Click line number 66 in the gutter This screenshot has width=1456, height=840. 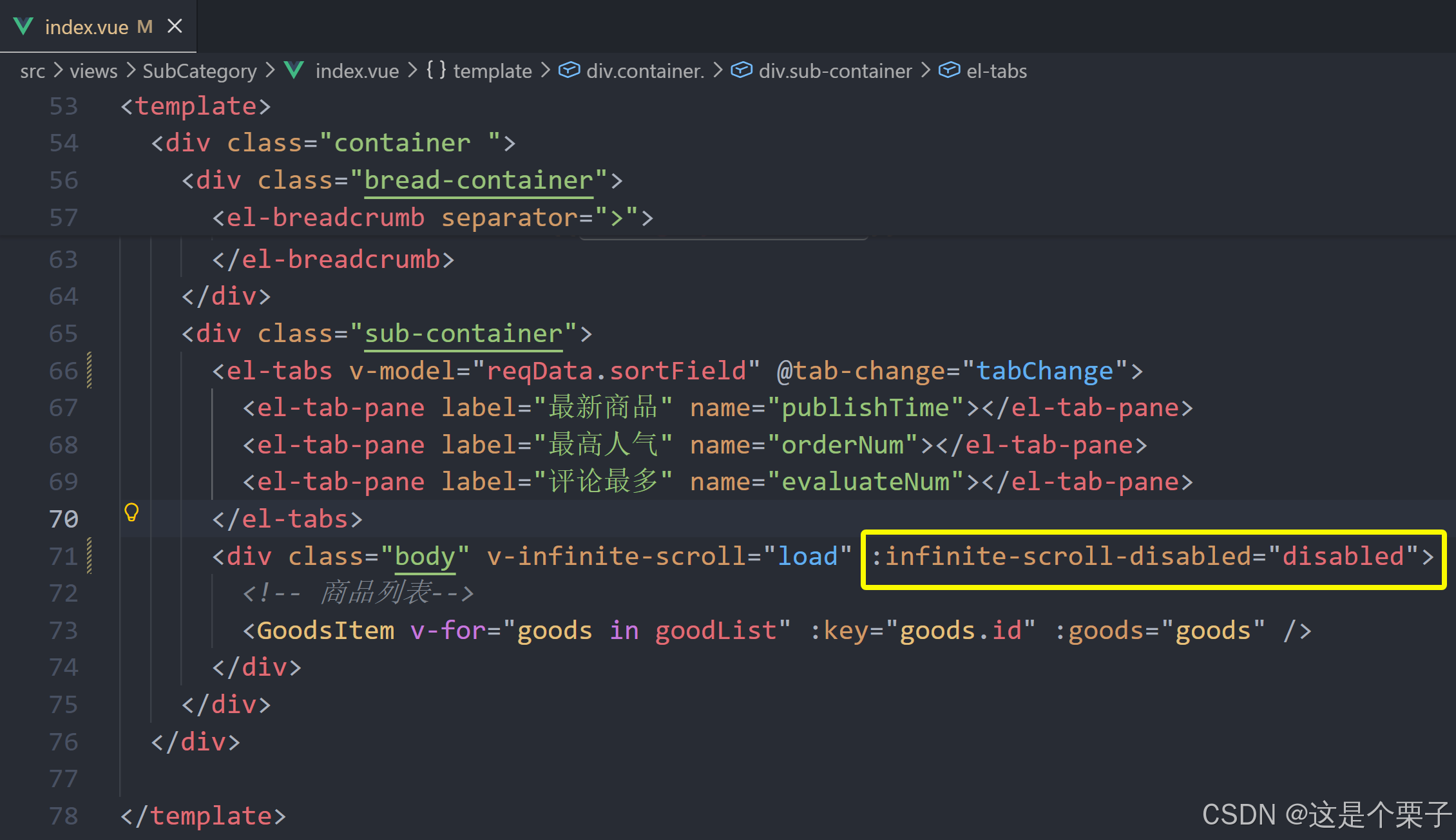(63, 371)
